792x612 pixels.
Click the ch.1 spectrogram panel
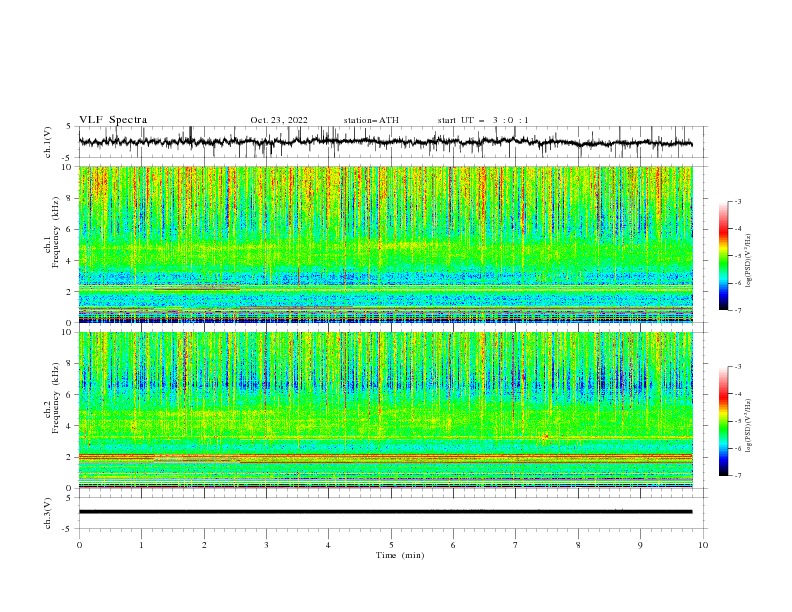pos(386,244)
